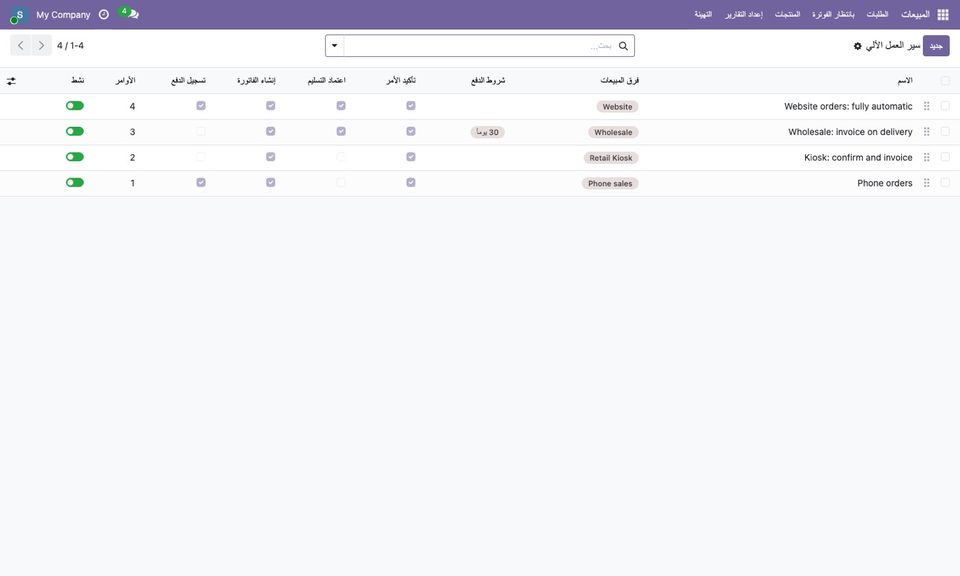The height and width of the screenshot is (576, 960).
Task: Check the select-all checkbox in table header
Action: coord(945,81)
